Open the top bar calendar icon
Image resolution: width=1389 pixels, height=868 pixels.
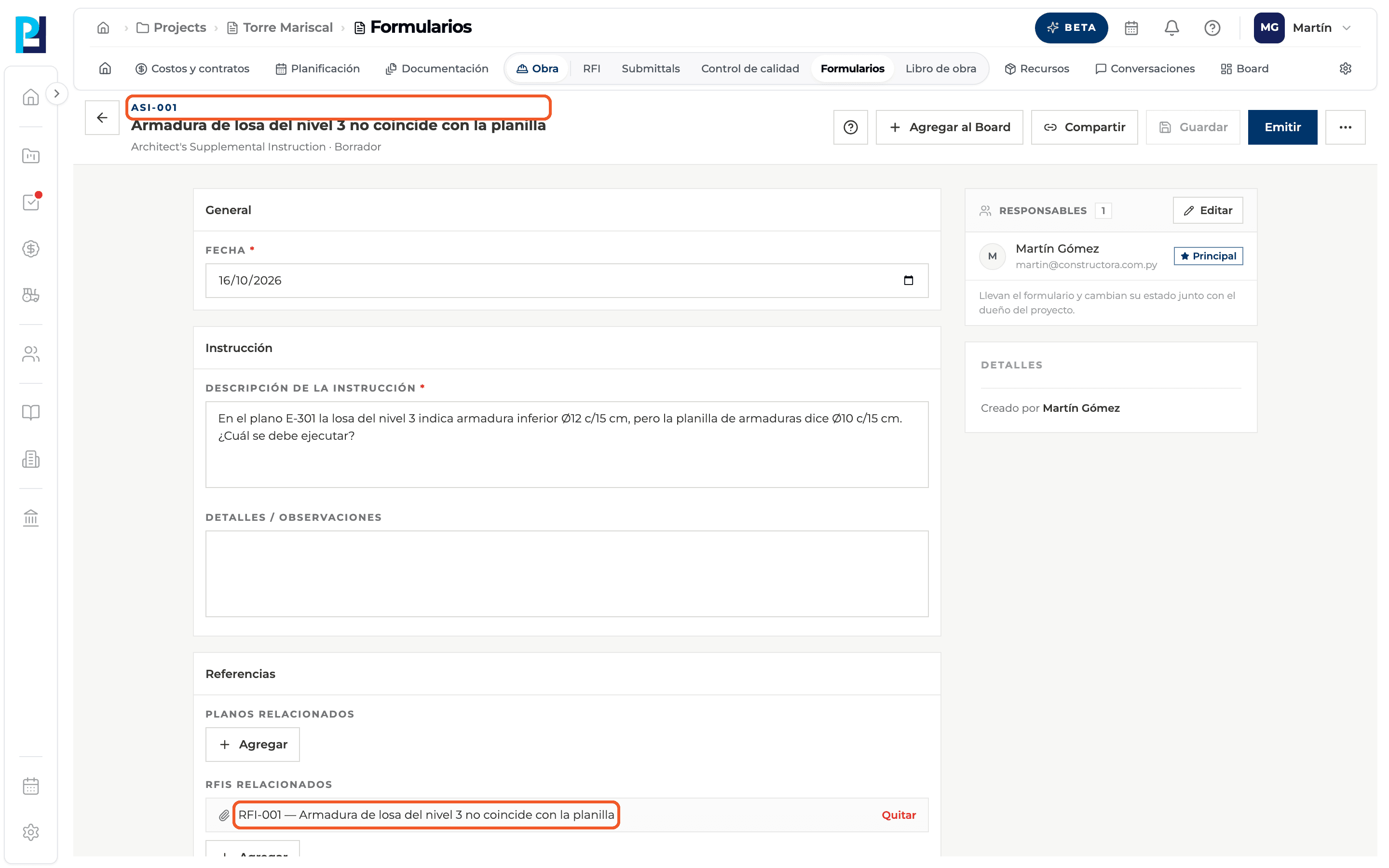pyautogui.click(x=1130, y=27)
